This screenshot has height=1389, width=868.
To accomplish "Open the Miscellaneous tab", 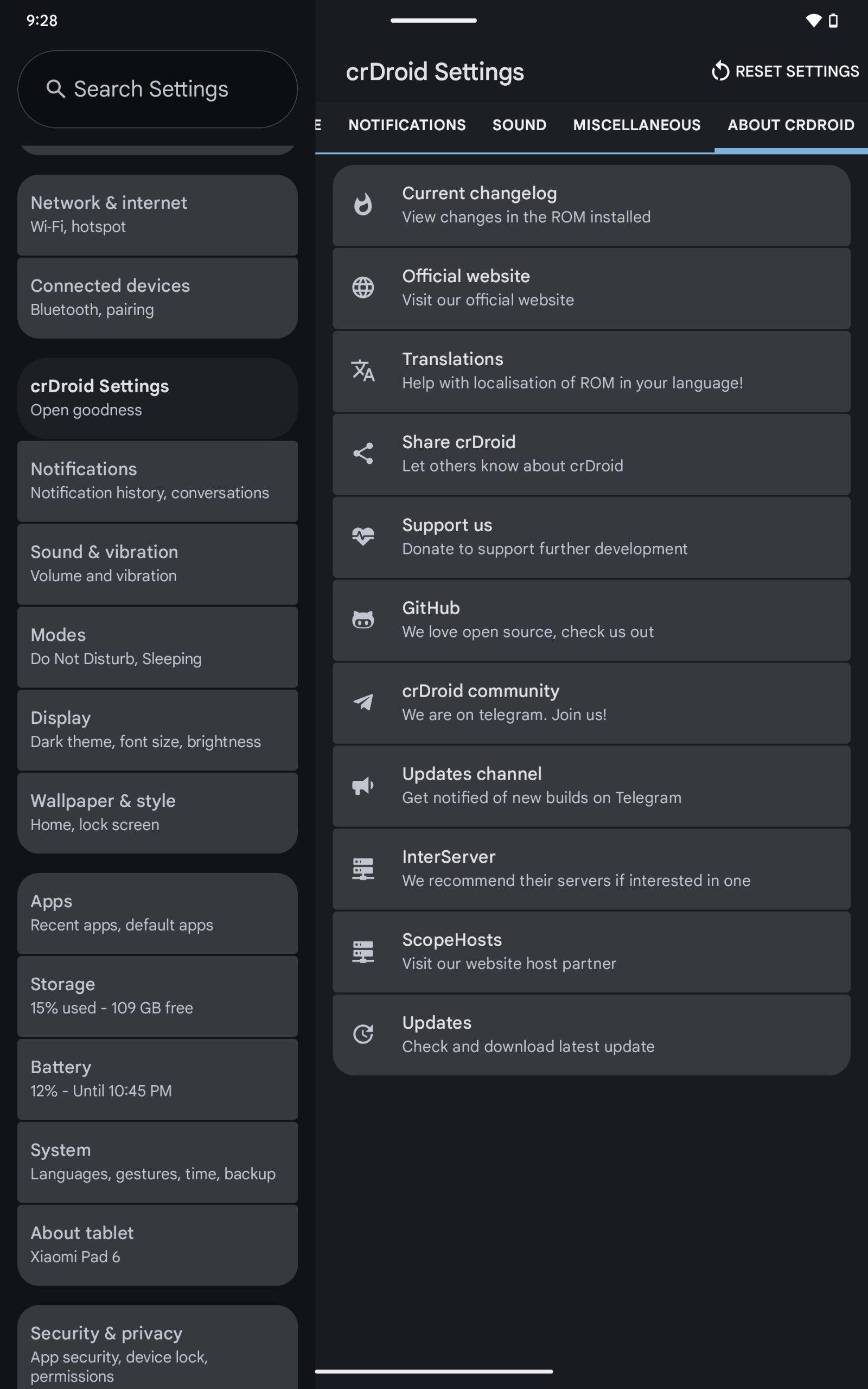I will [637, 125].
